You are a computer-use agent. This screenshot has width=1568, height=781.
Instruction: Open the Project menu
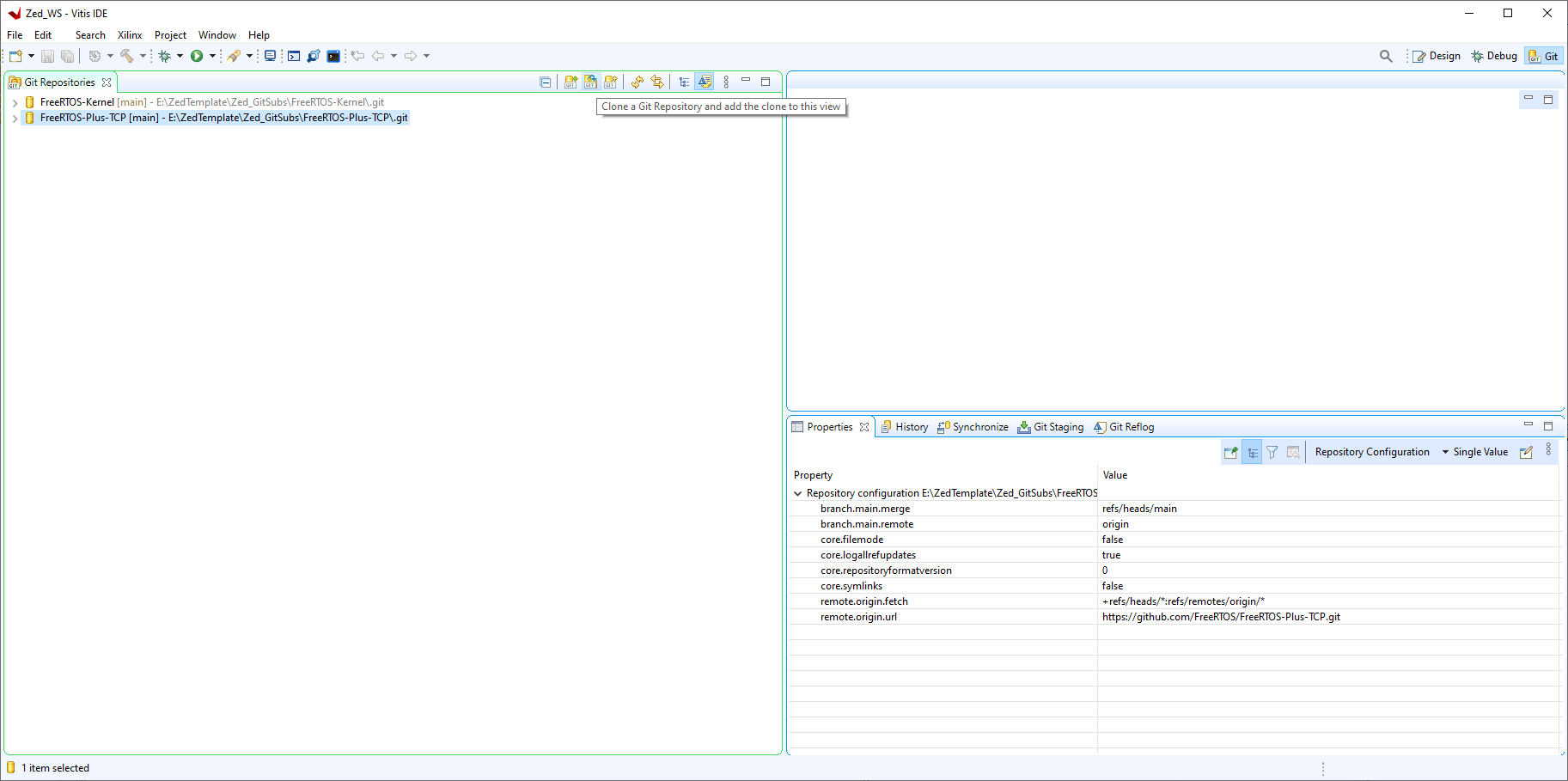tap(170, 35)
